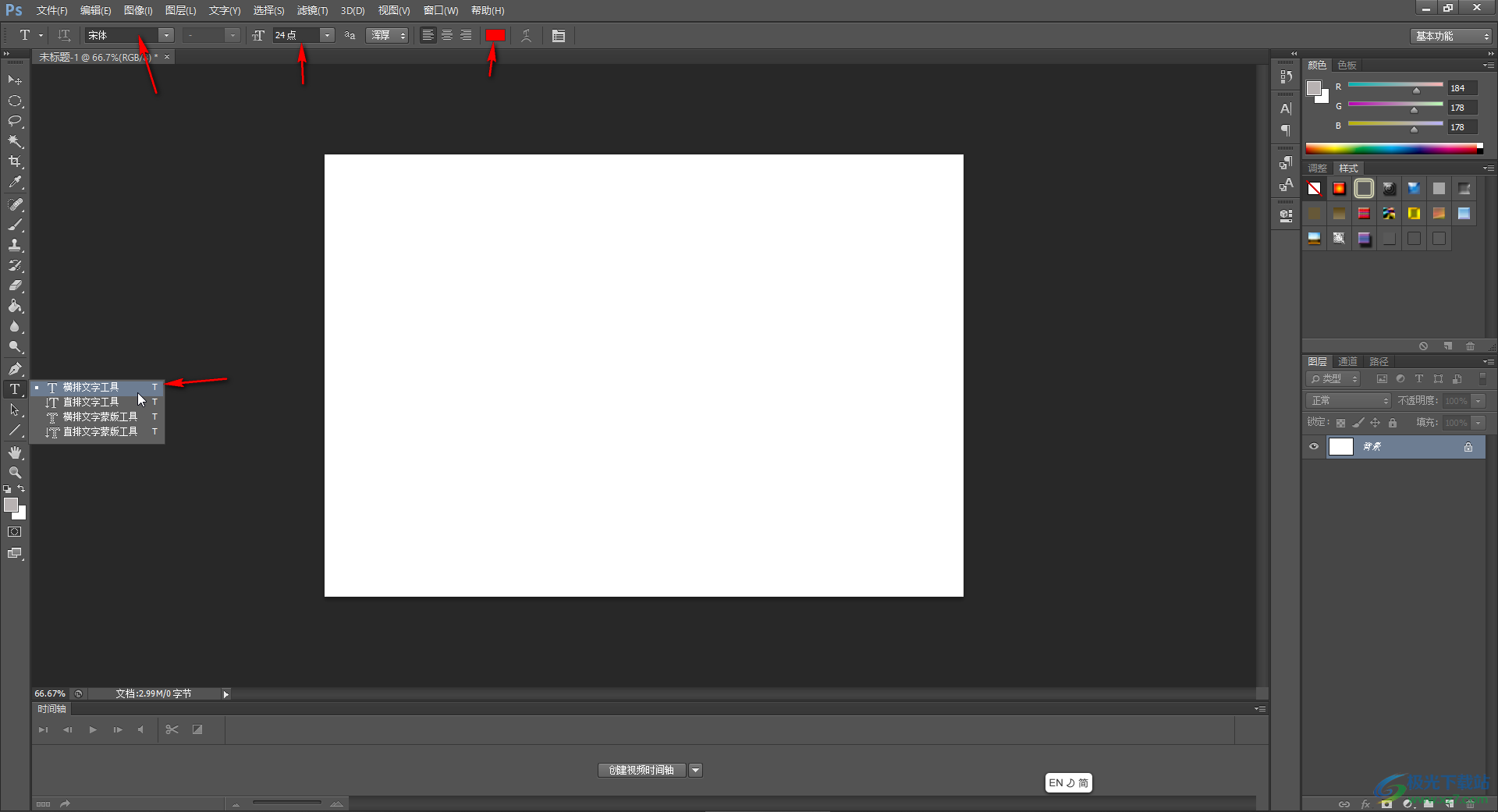Open the font style dropdown

233,35
